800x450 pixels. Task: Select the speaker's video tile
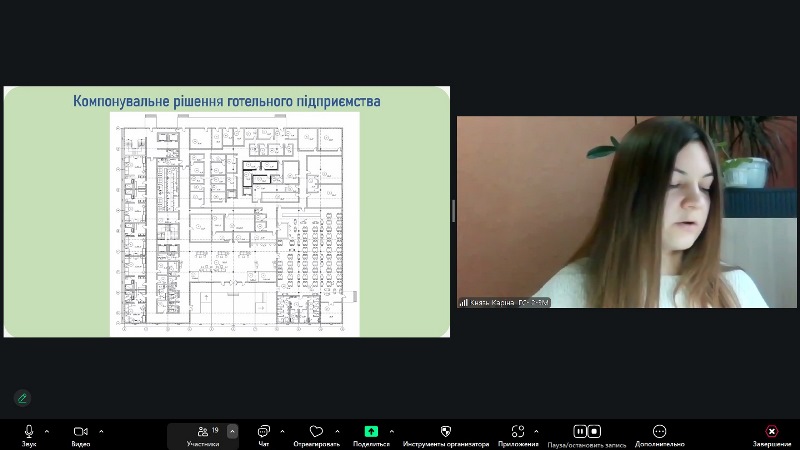(x=613, y=211)
